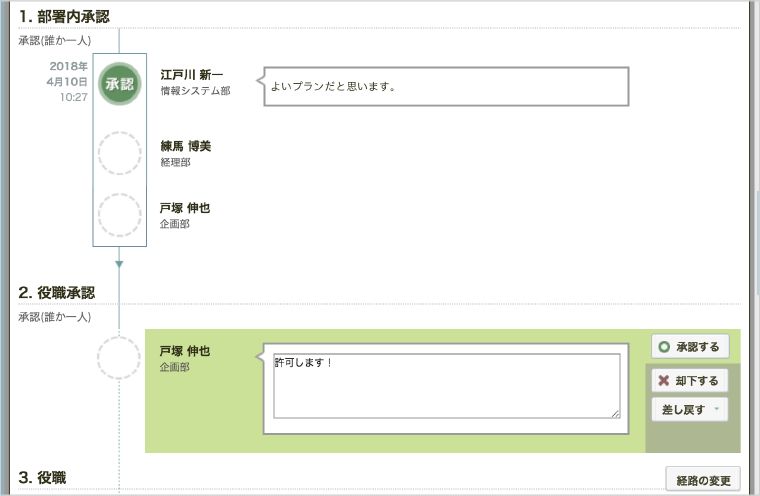Click the red X icon on 却下する
The image size is (760, 496).
(x=664, y=381)
